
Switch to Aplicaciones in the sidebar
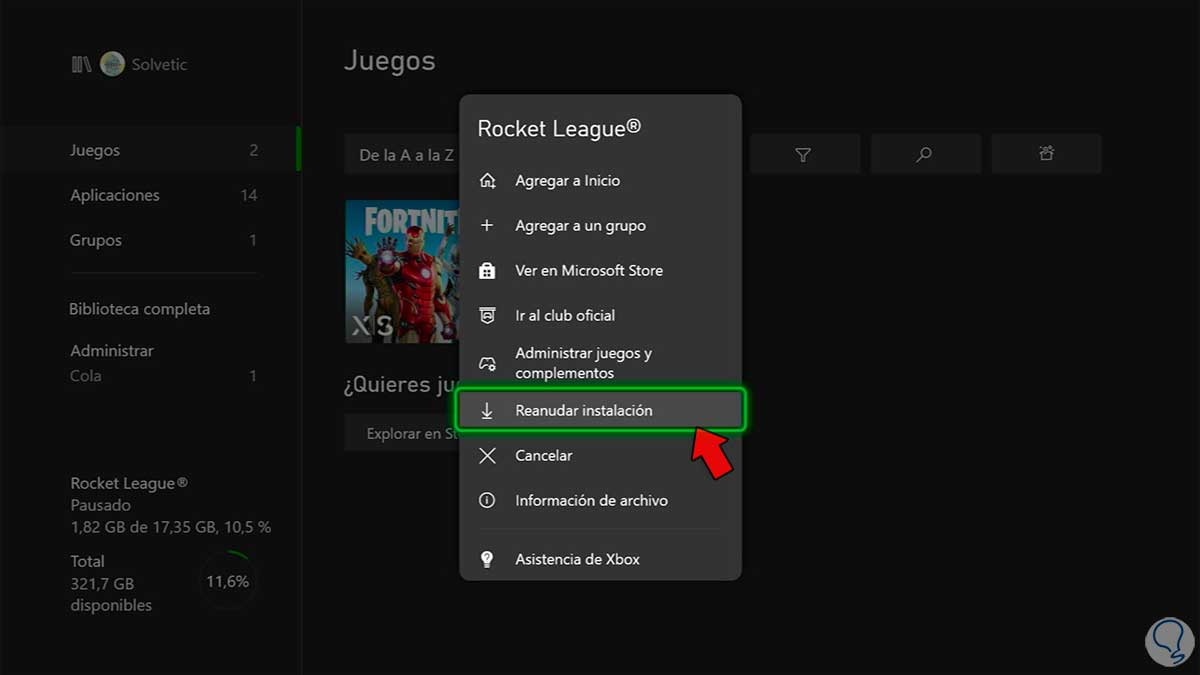(150, 196)
